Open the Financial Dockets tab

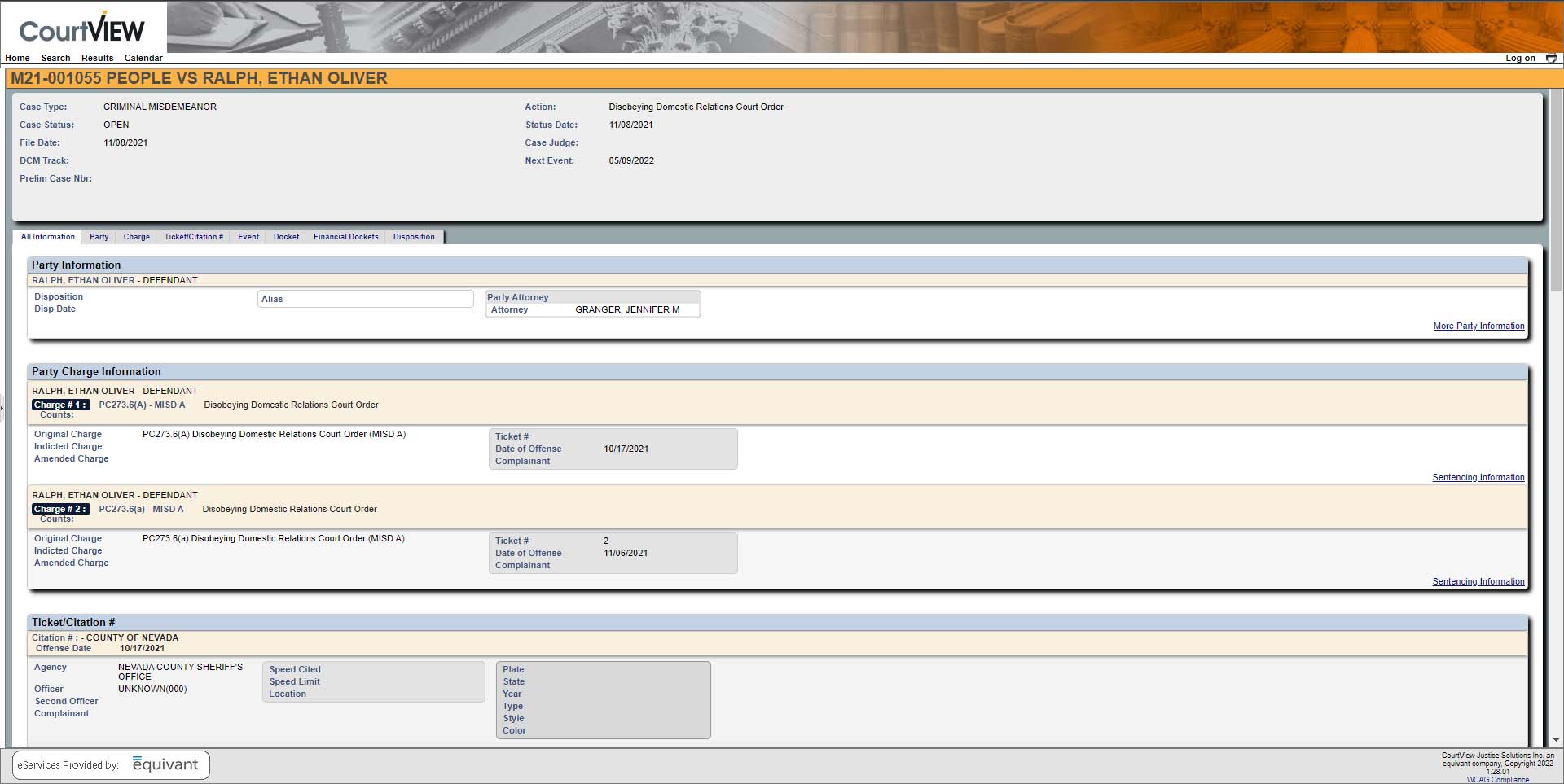pyautogui.click(x=346, y=237)
